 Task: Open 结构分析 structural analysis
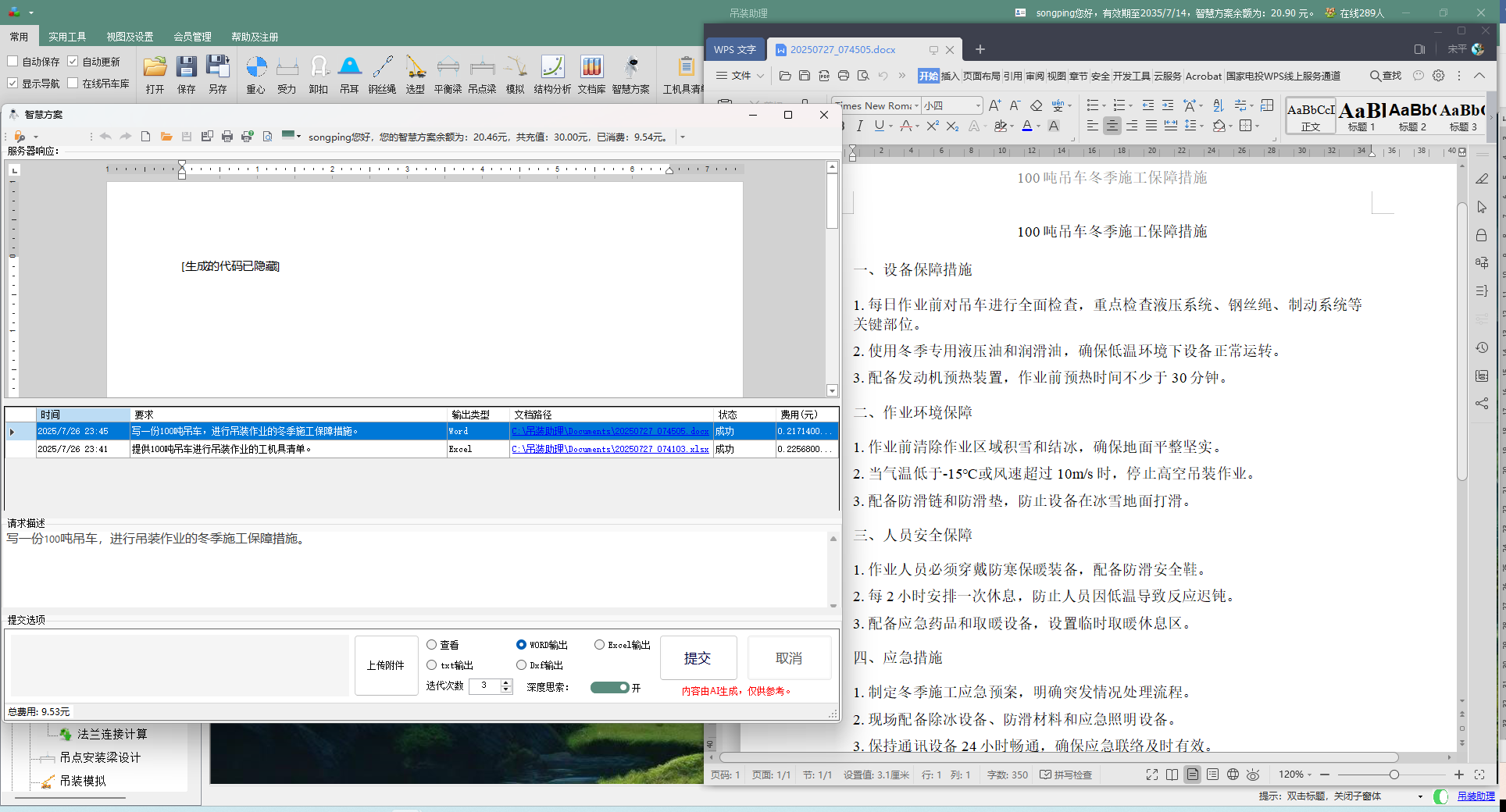click(x=552, y=75)
